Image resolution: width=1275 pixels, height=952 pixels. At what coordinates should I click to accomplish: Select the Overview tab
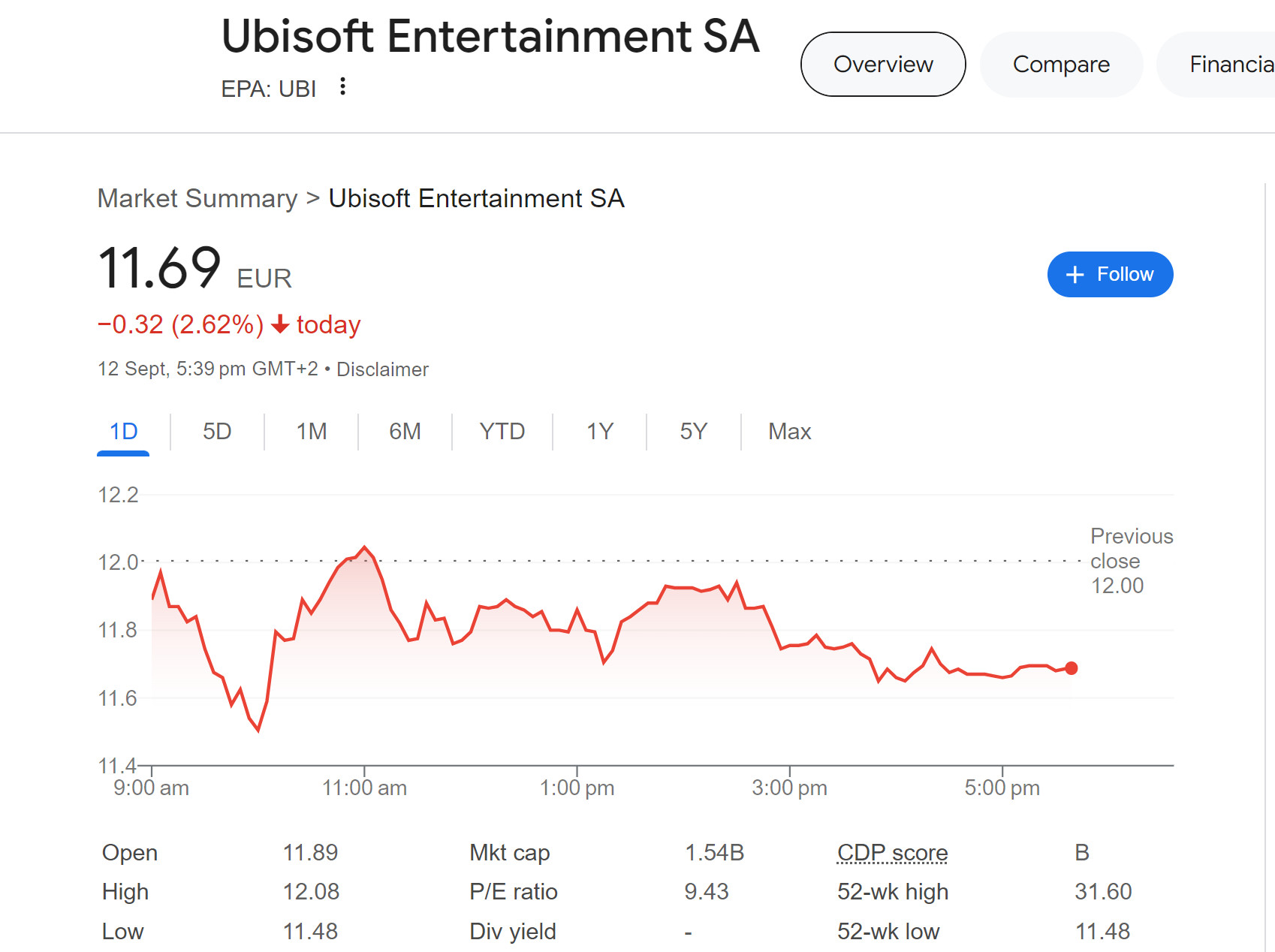coord(883,65)
